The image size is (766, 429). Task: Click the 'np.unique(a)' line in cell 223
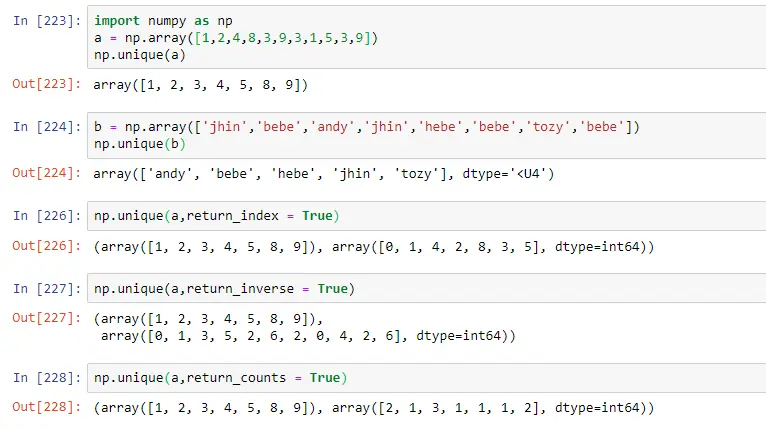coord(140,55)
